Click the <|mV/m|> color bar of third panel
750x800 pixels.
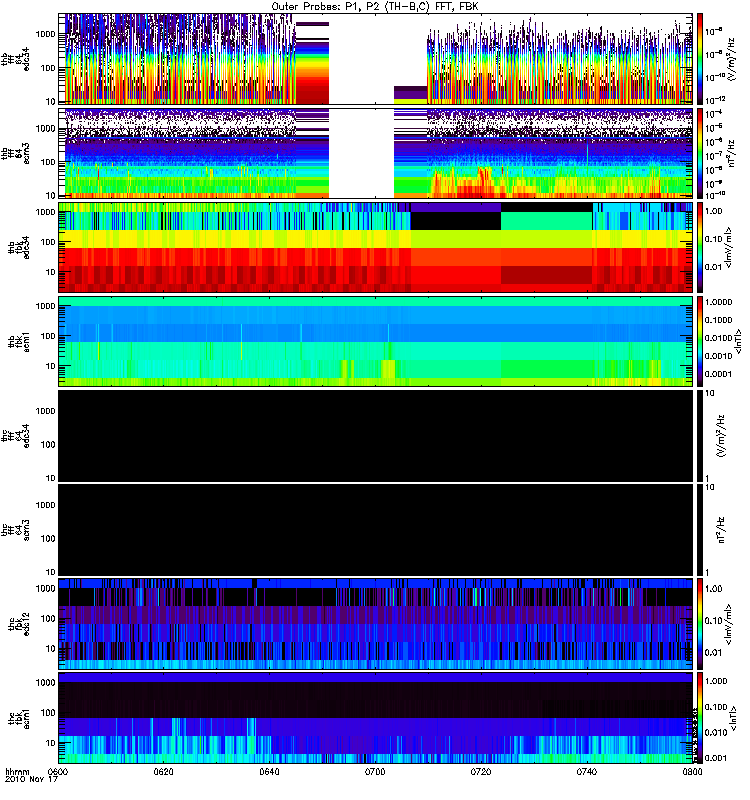click(x=700, y=247)
